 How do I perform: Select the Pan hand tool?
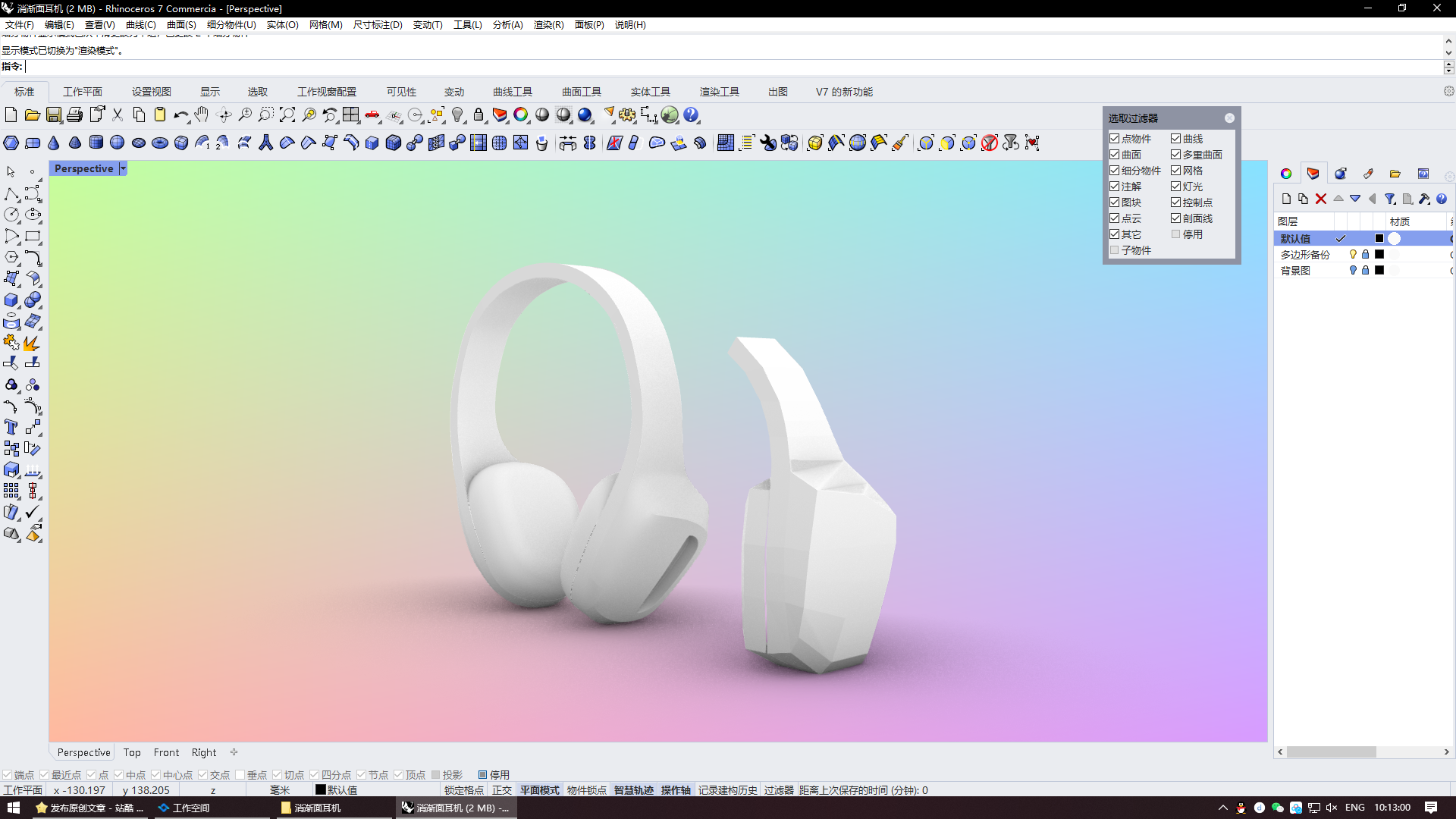coord(201,115)
